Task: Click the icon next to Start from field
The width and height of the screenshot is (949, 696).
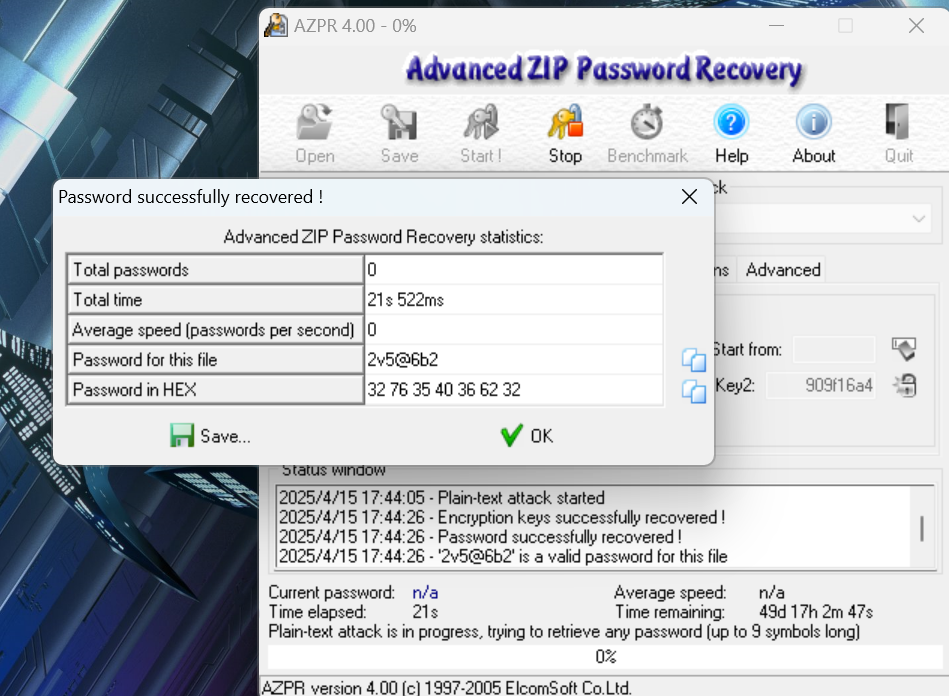Action: click(x=904, y=349)
